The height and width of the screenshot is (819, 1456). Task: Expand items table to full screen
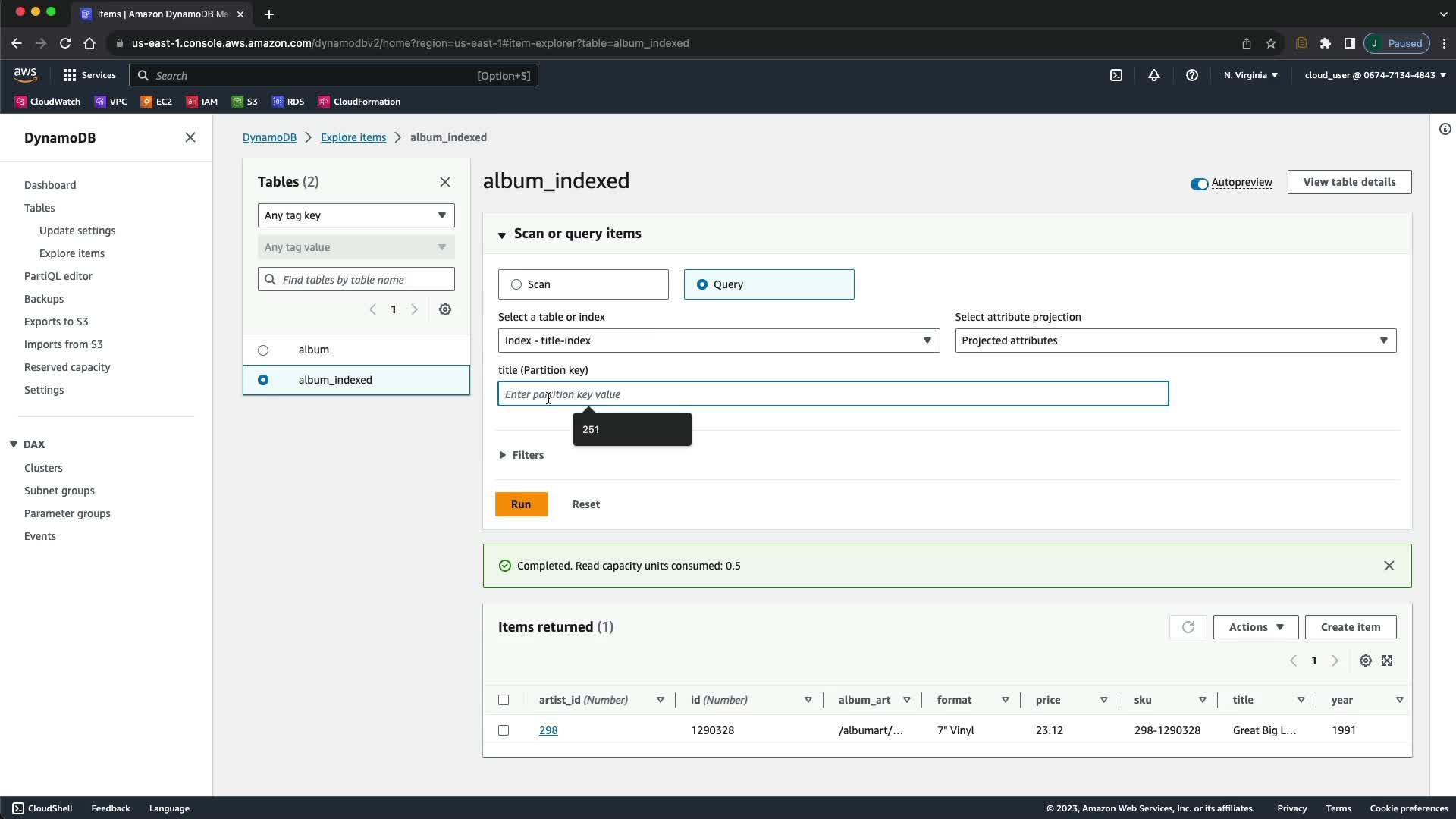pyautogui.click(x=1387, y=661)
